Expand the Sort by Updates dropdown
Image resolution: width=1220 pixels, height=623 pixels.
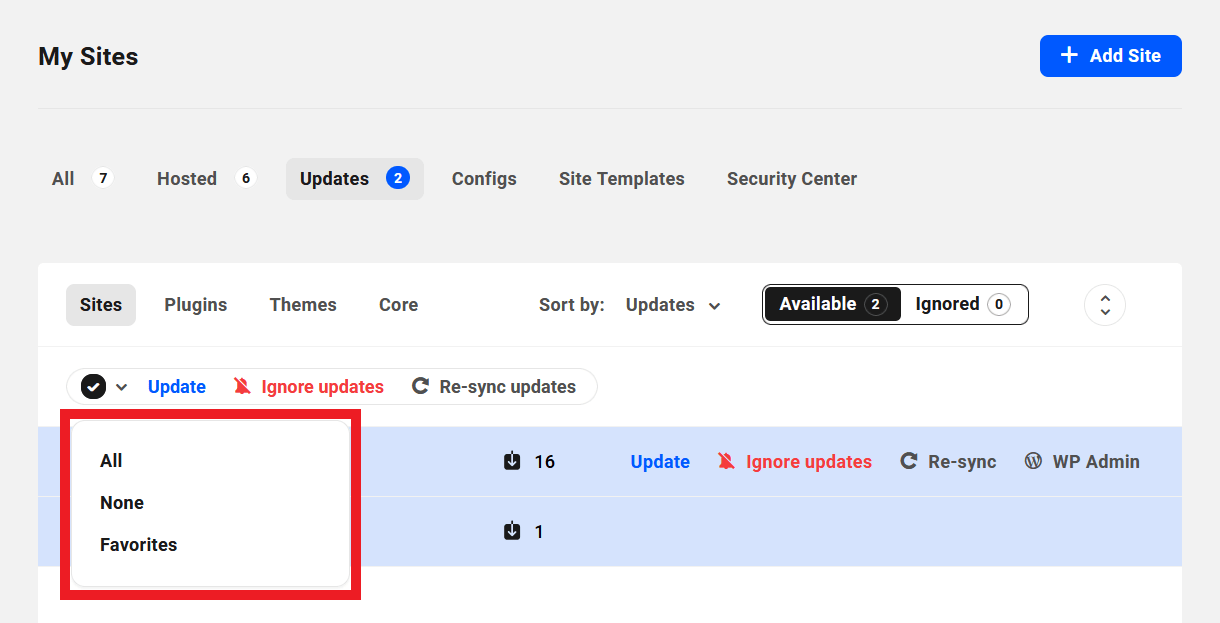tap(673, 305)
